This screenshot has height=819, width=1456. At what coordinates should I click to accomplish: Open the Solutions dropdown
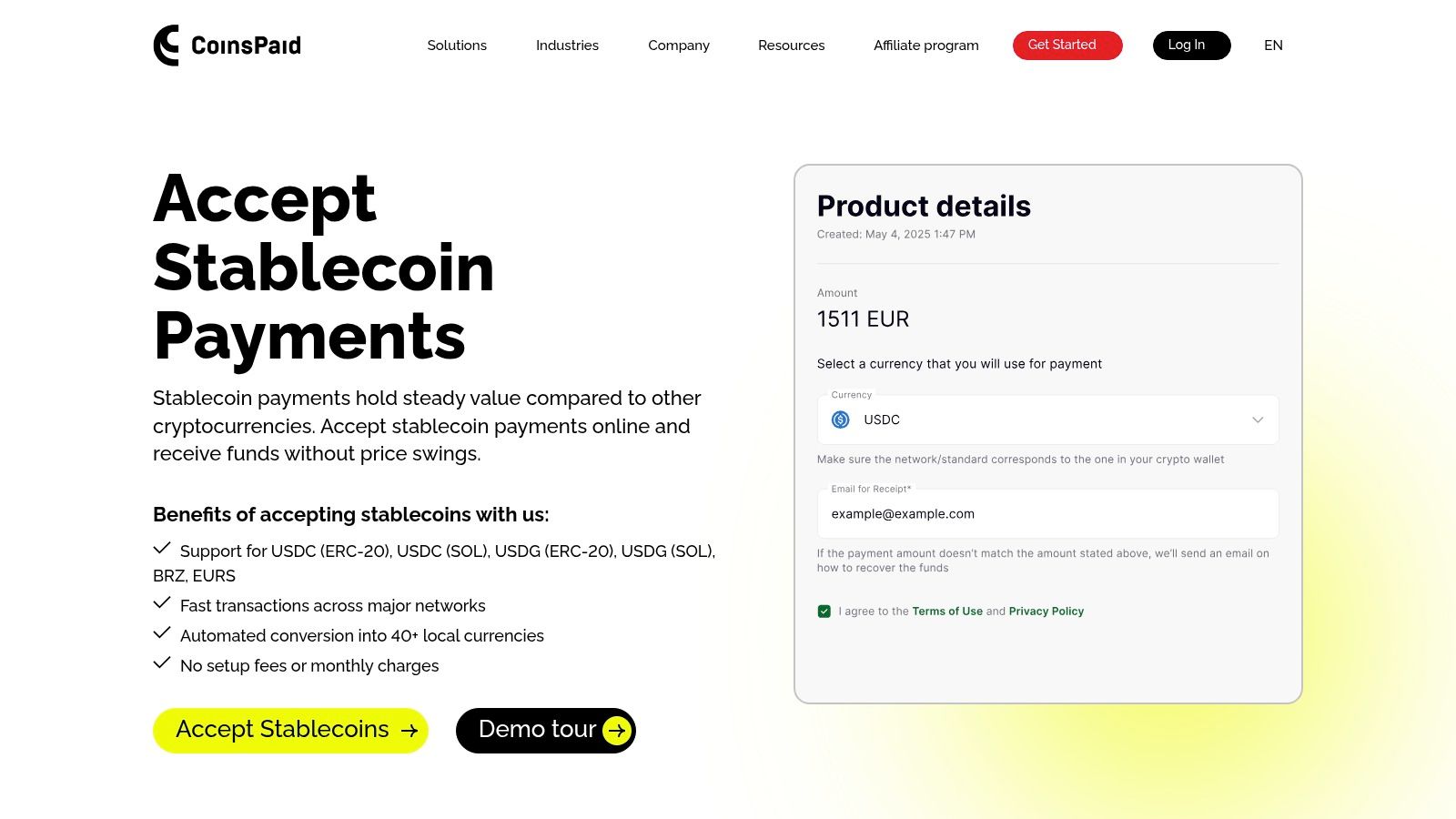coord(457,45)
